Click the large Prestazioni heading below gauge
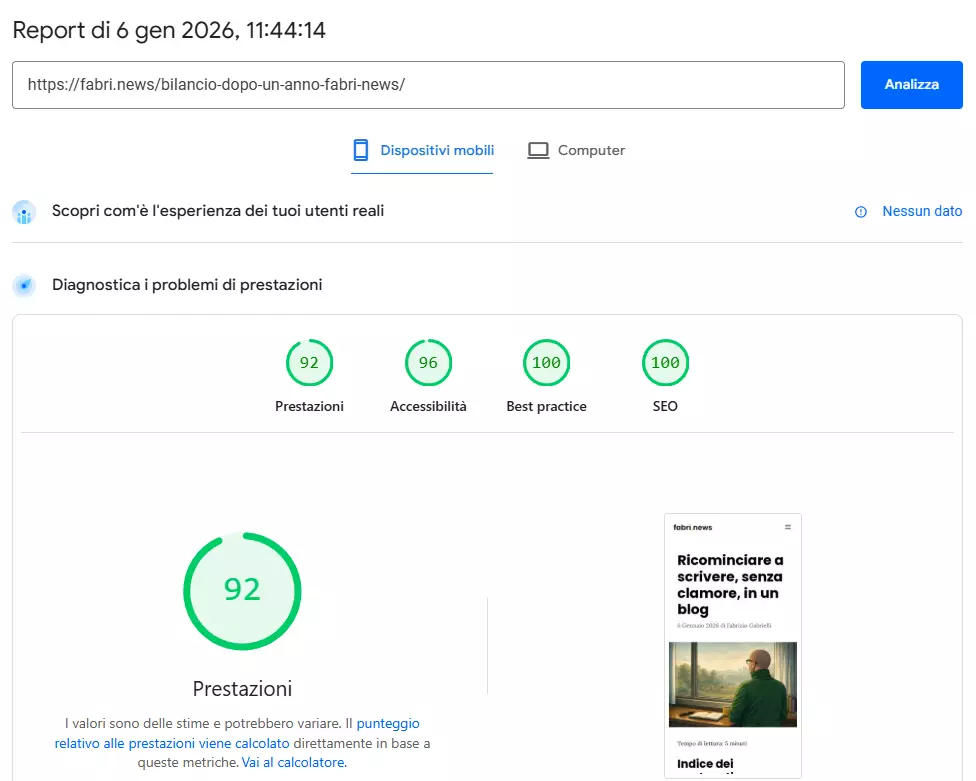 coord(242,689)
